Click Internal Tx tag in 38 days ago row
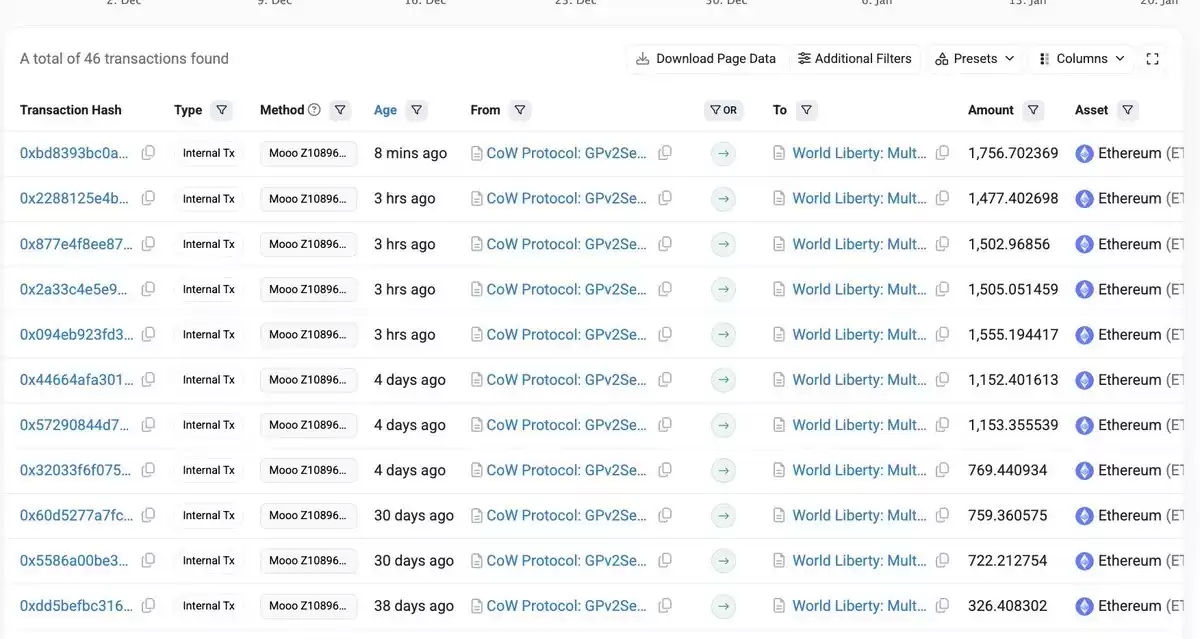Image resolution: width=1200 pixels, height=639 pixels. point(208,606)
